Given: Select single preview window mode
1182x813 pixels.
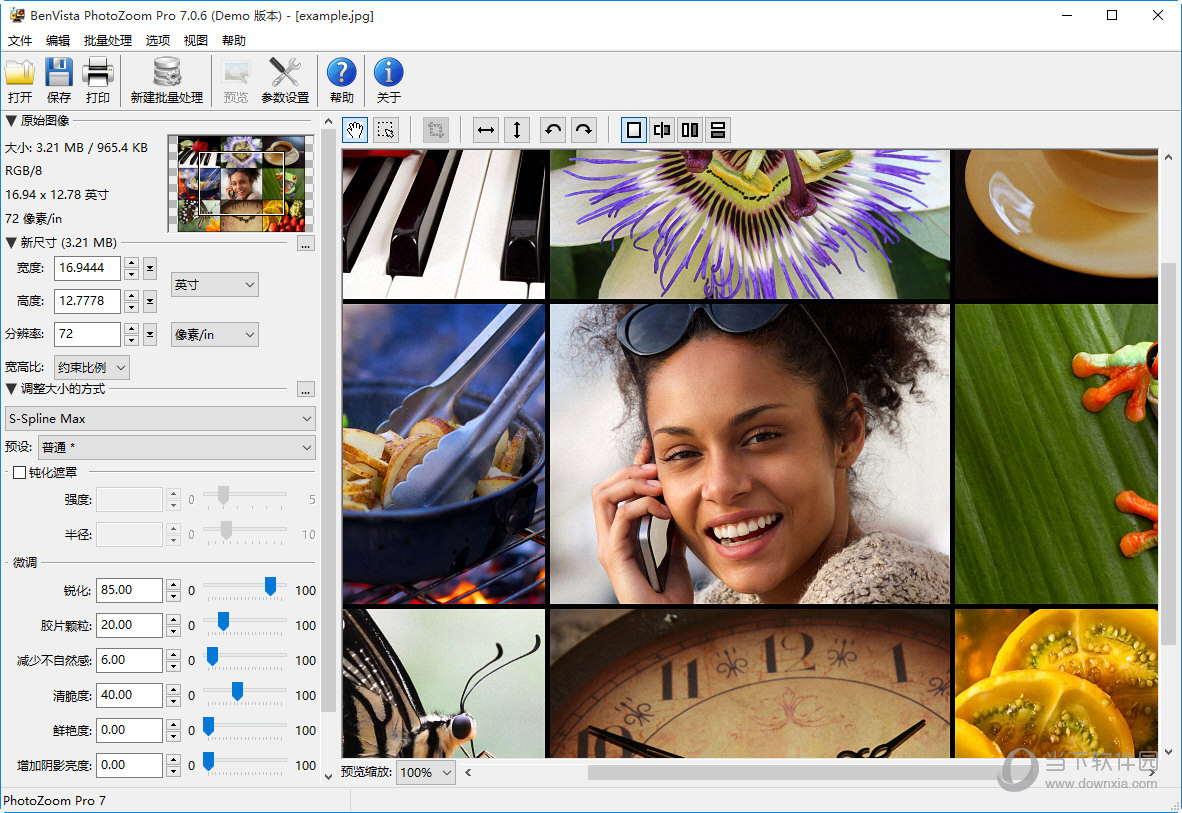Looking at the screenshot, I should tap(633, 130).
